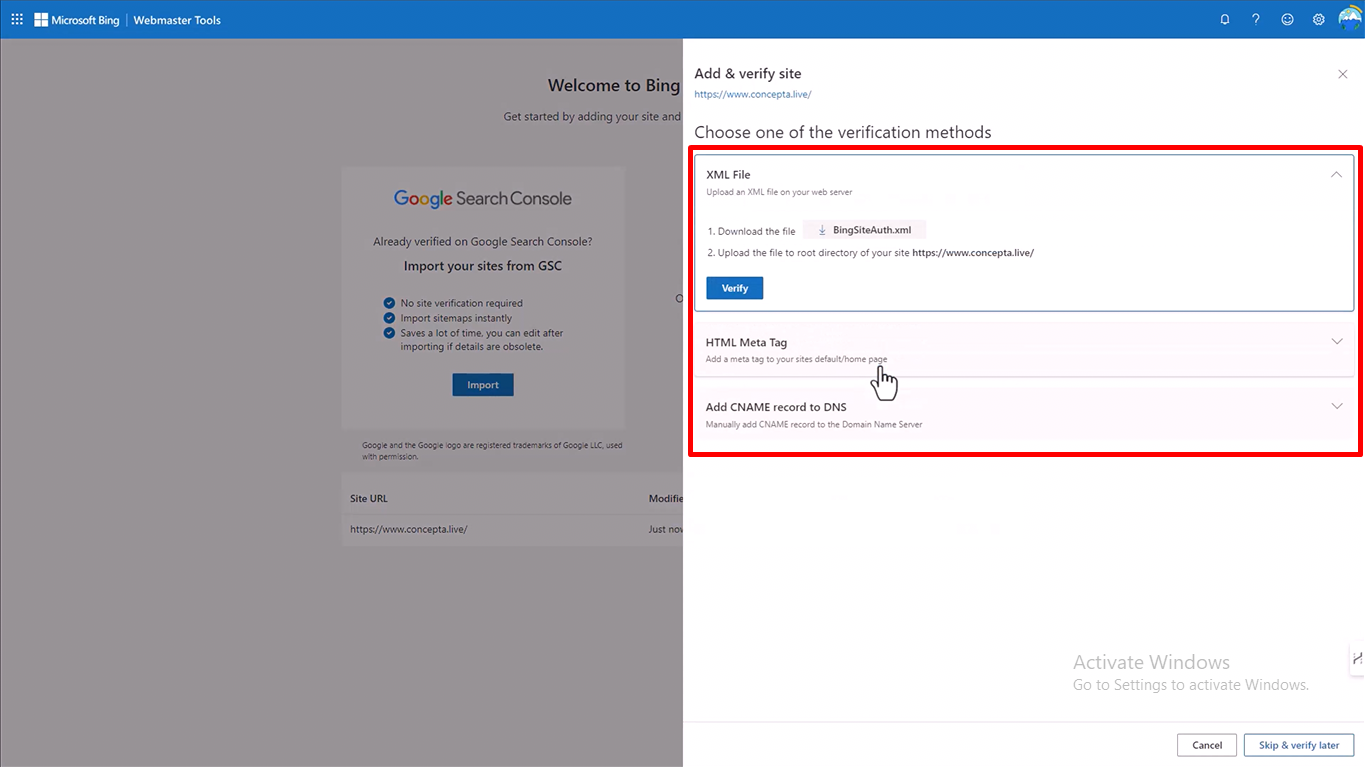Click the 'Saves a lot of time' checkmark
Screen dimensions: 1365x767
(390, 333)
